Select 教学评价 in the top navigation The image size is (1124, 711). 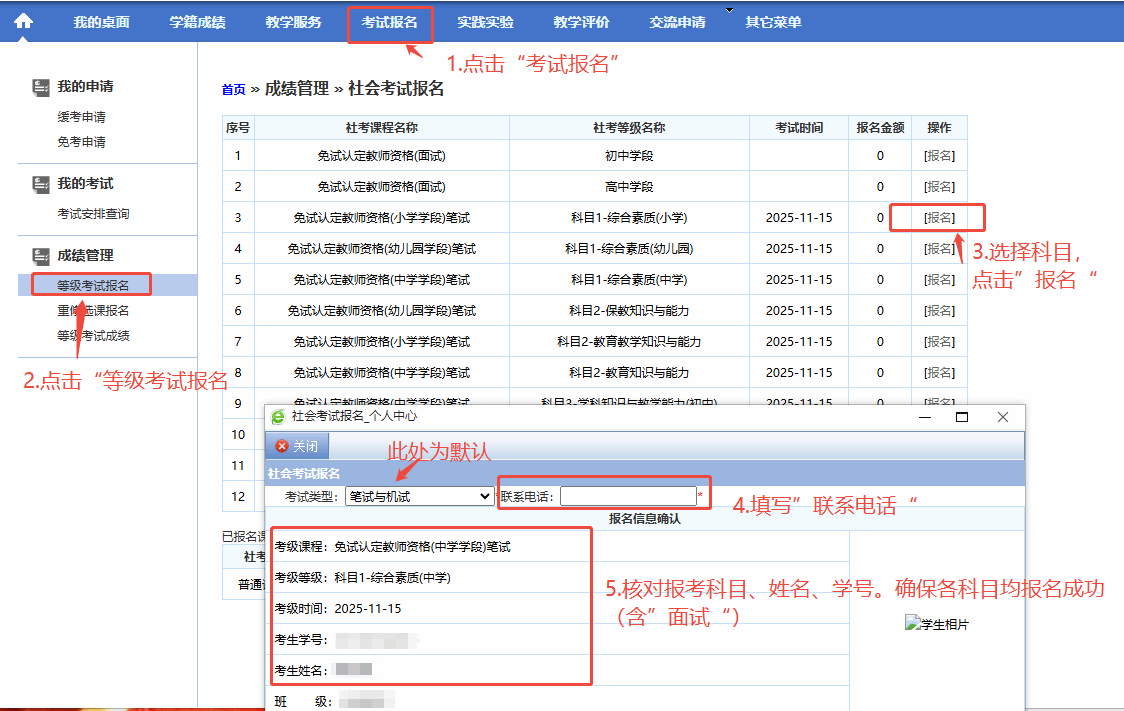pyautogui.click(x=581, y=22)
